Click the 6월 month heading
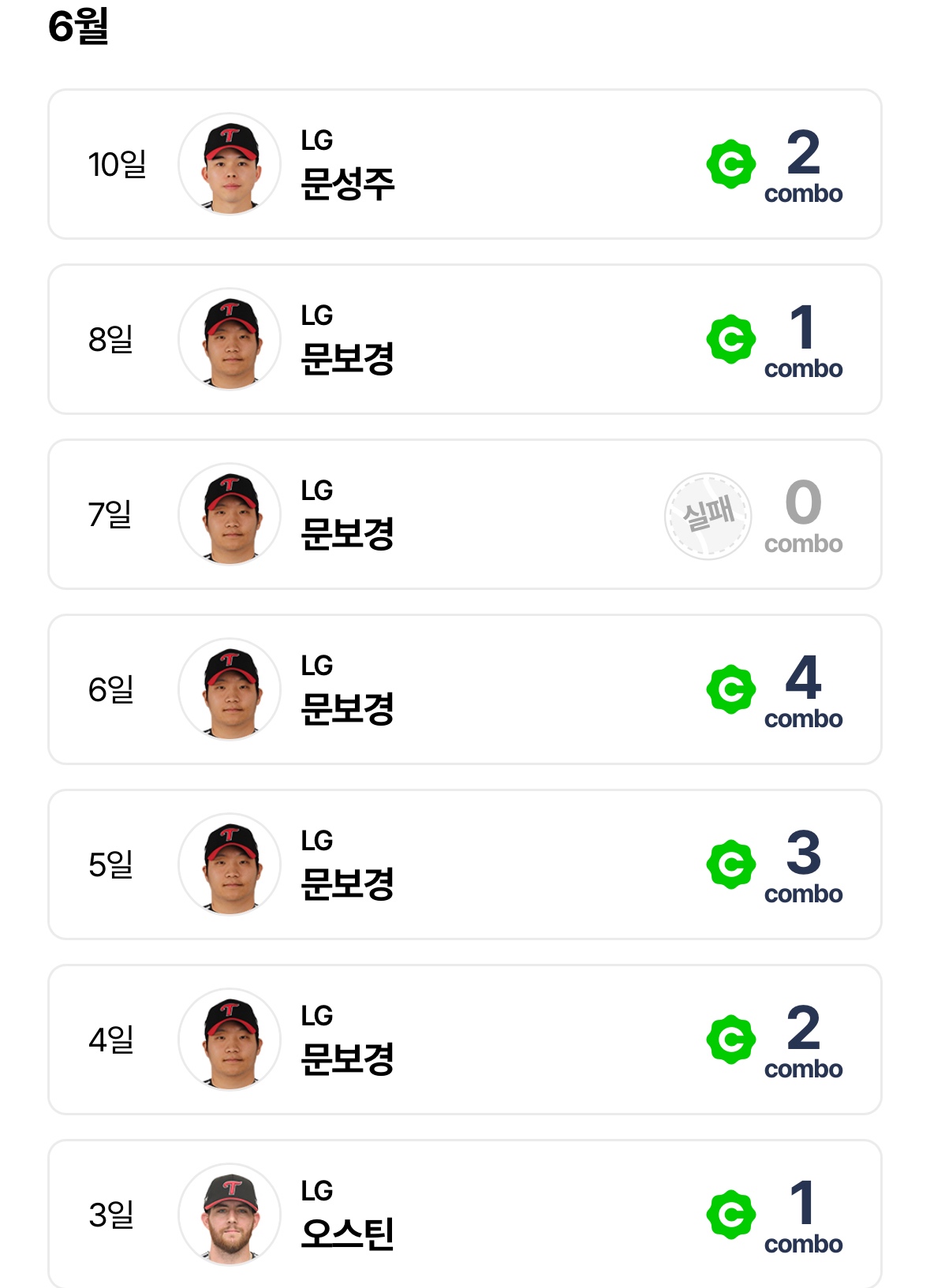Image resolution: width=930 pixels, height=1288 pixels. (x=78, y=27)
